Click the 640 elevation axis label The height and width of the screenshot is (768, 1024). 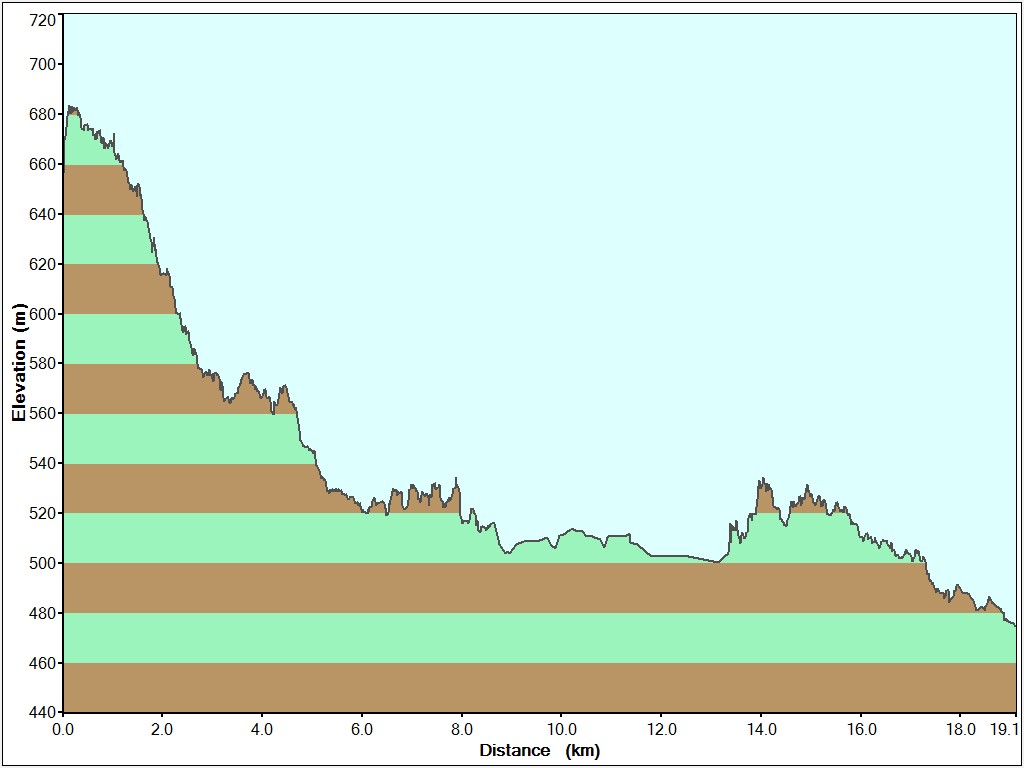(x=43, y=214)
